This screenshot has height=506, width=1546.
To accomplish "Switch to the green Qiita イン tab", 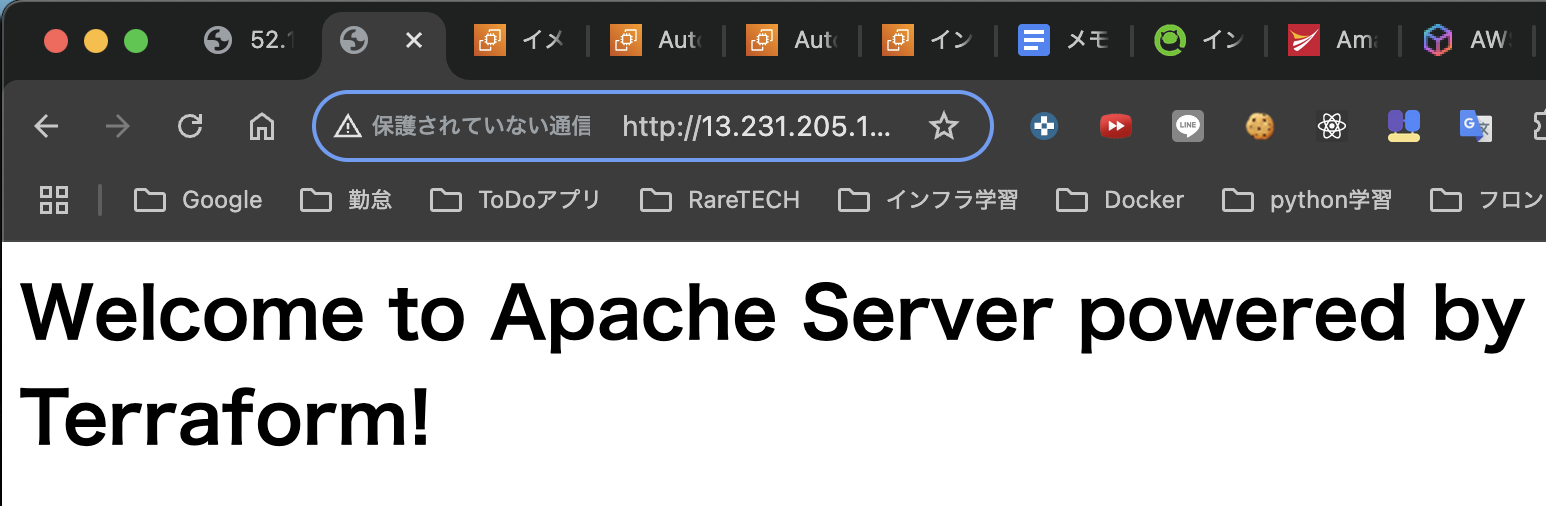I will coord(1198,40).
